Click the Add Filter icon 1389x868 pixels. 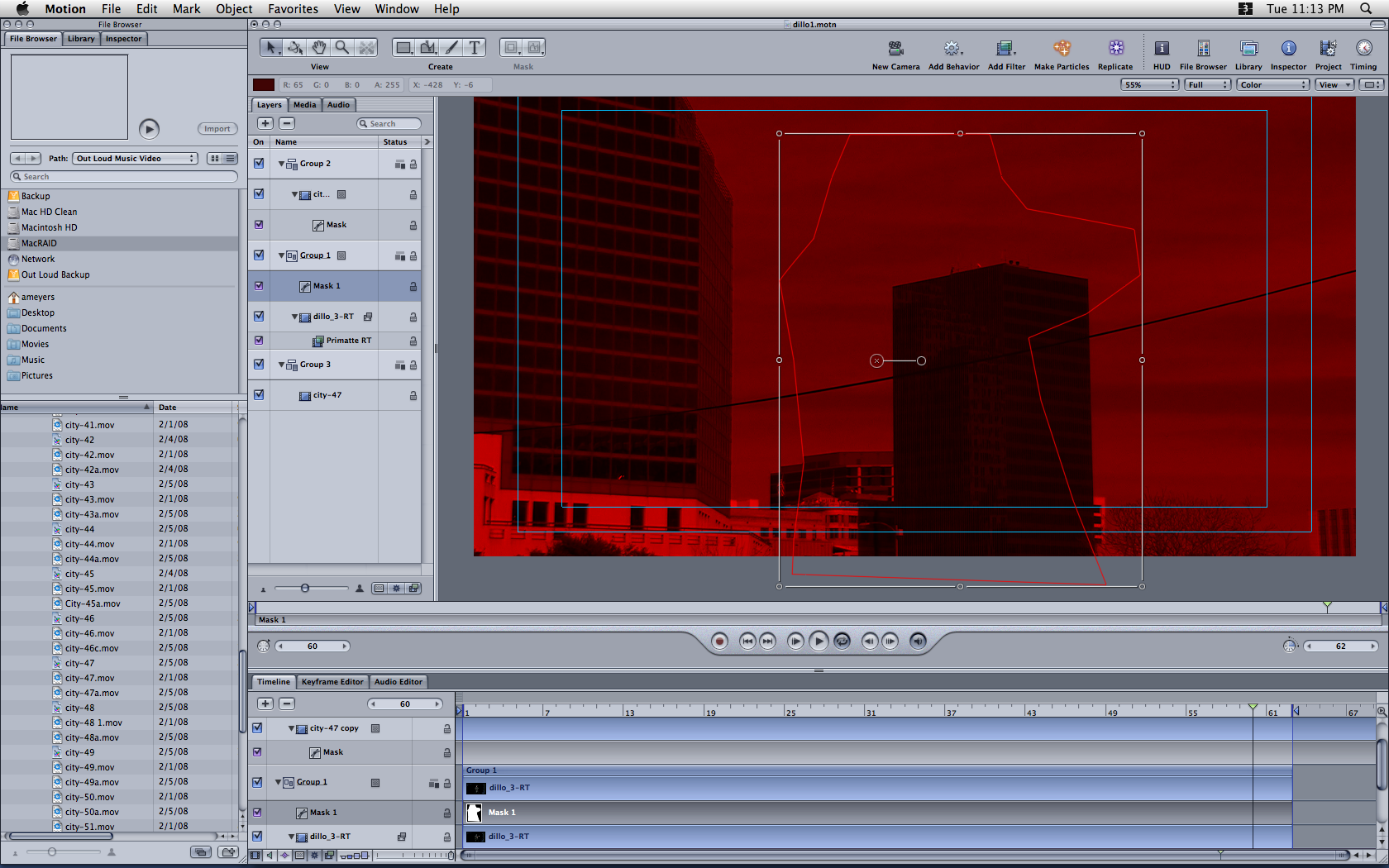coord(1005,49)
